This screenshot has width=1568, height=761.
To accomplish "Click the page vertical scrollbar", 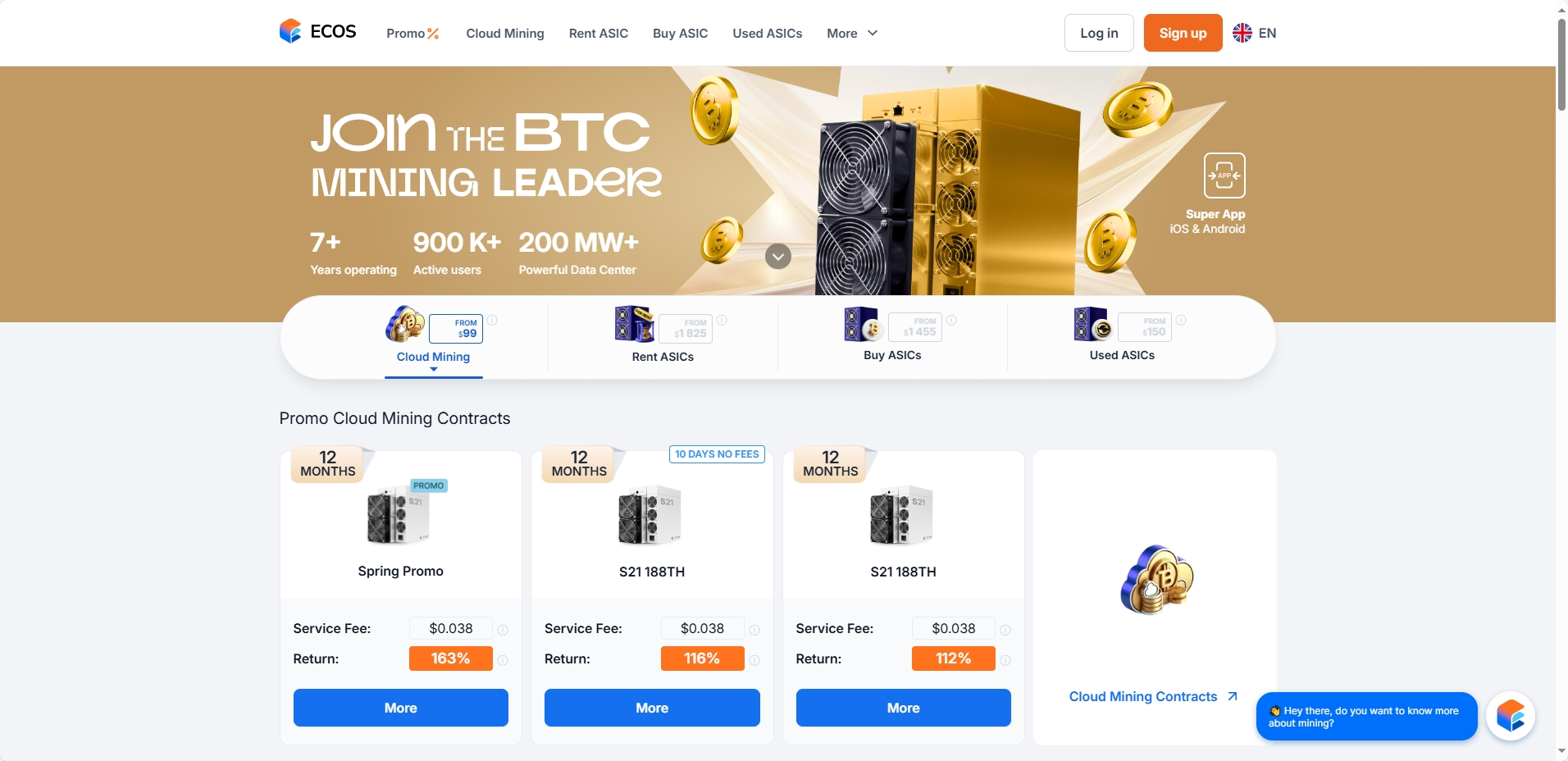I will [x=1561, y=66].
